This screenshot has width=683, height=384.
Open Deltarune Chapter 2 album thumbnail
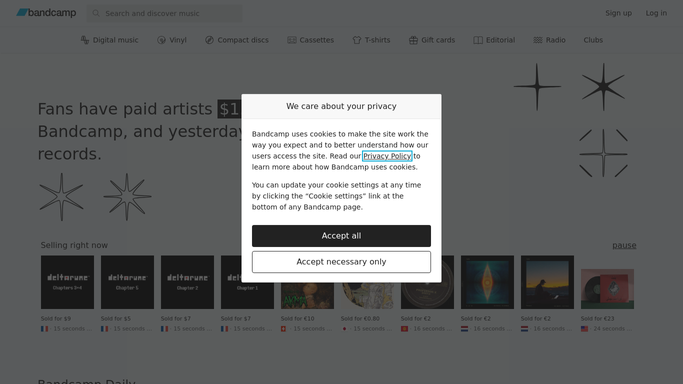point(187,282)
